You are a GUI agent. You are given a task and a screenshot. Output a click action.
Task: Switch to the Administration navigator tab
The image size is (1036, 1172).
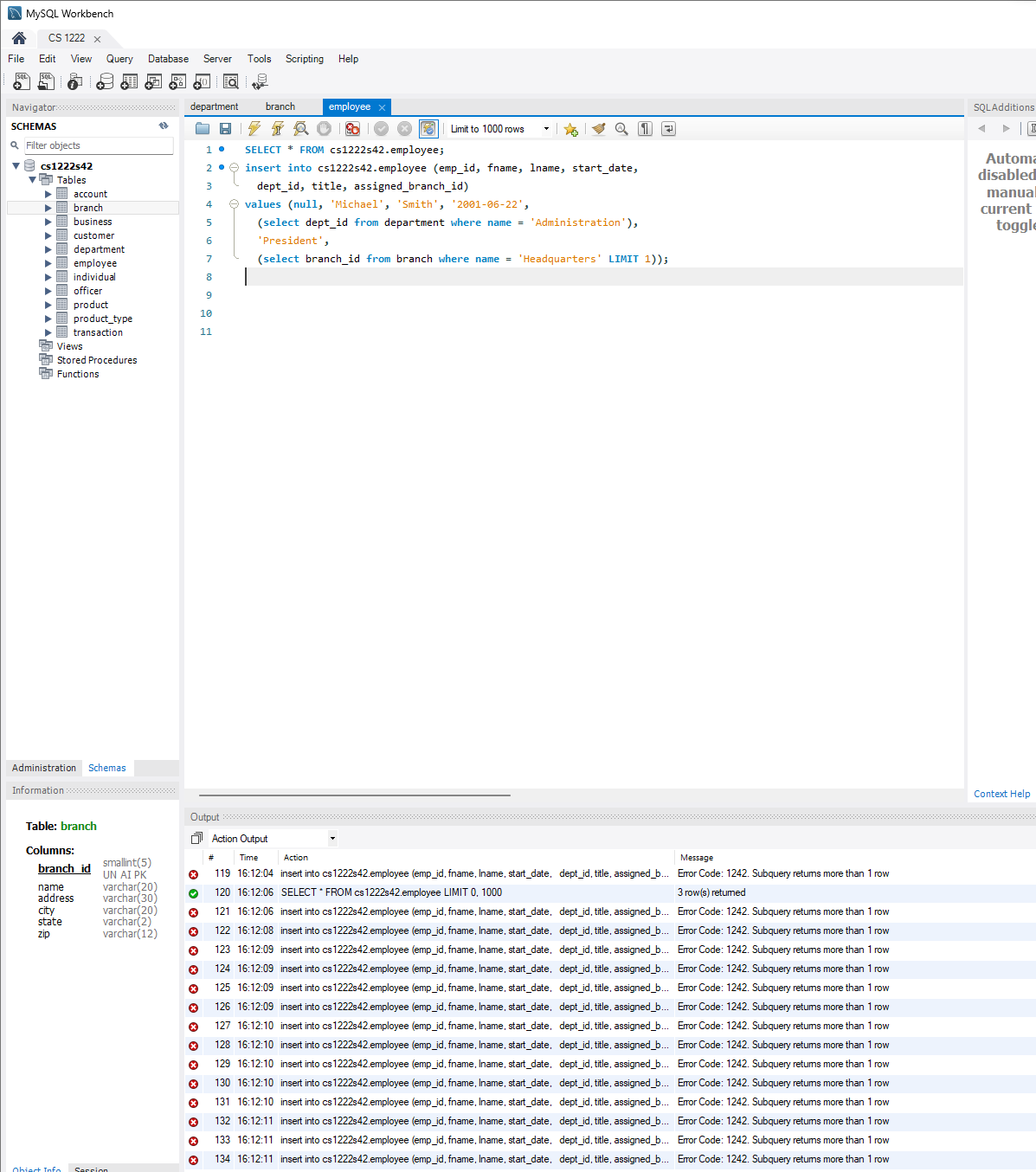44,768
